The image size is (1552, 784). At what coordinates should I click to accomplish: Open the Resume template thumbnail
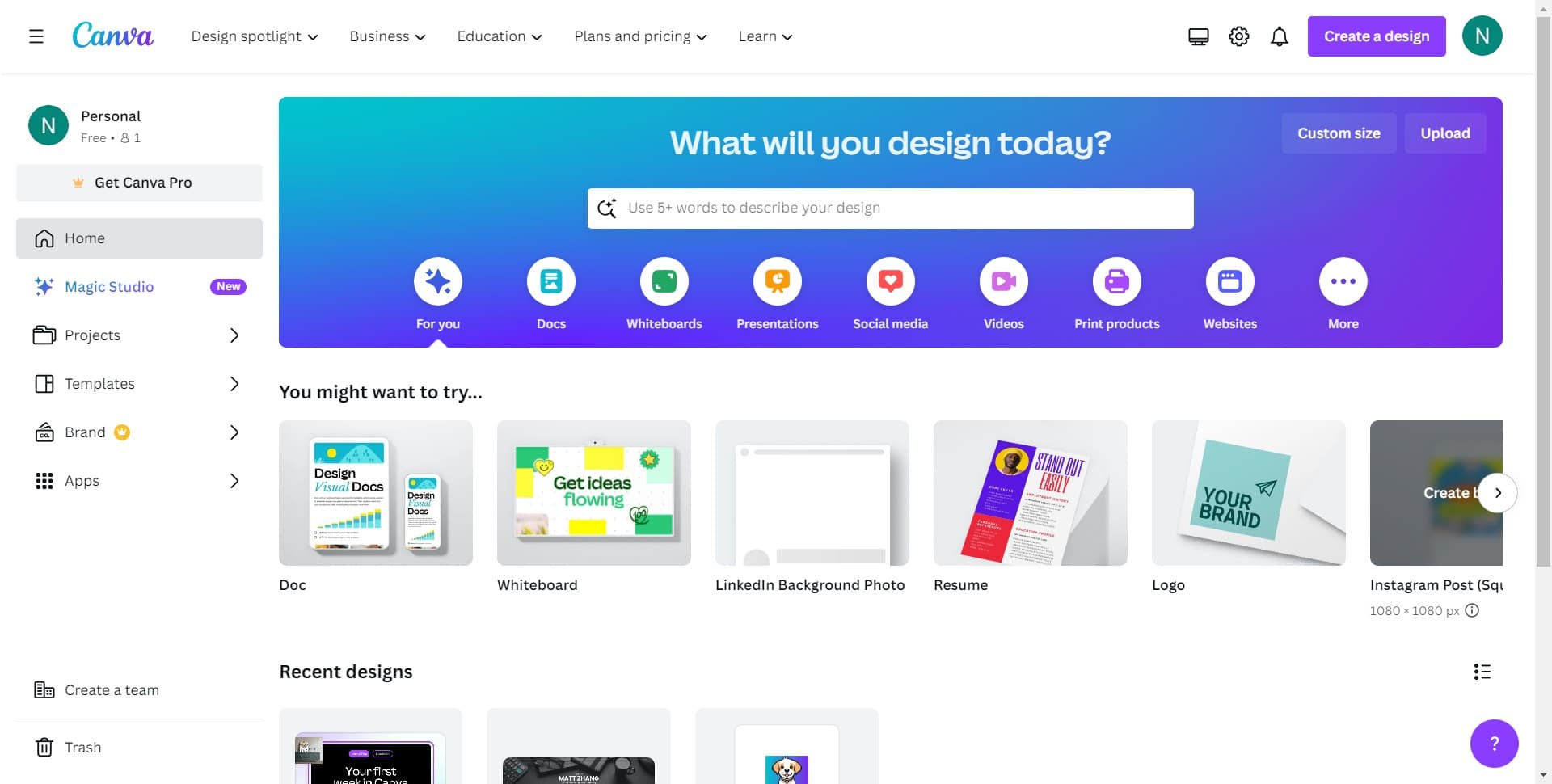tap(1030, 493)
